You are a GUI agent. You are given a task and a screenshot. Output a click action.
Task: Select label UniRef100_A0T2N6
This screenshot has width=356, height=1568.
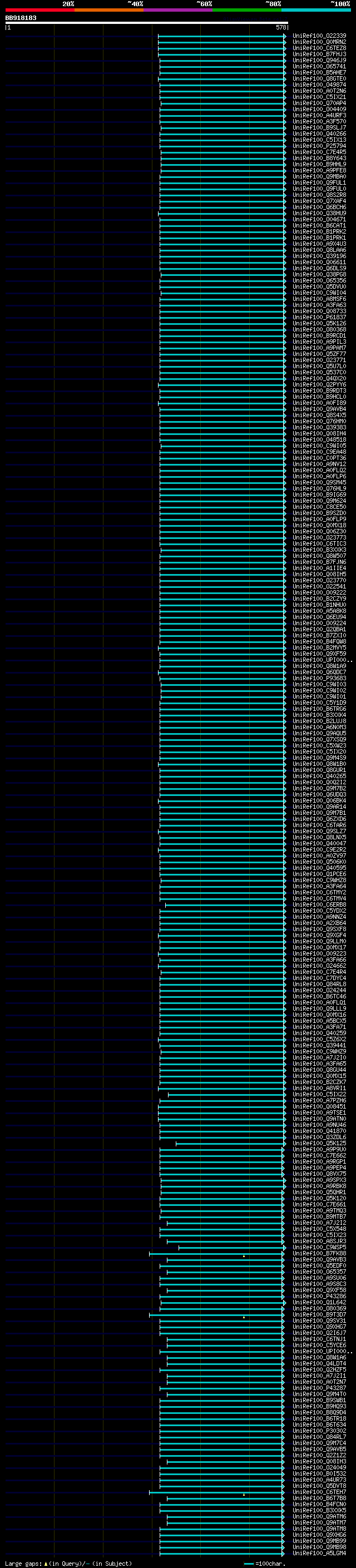click(319, 91)
